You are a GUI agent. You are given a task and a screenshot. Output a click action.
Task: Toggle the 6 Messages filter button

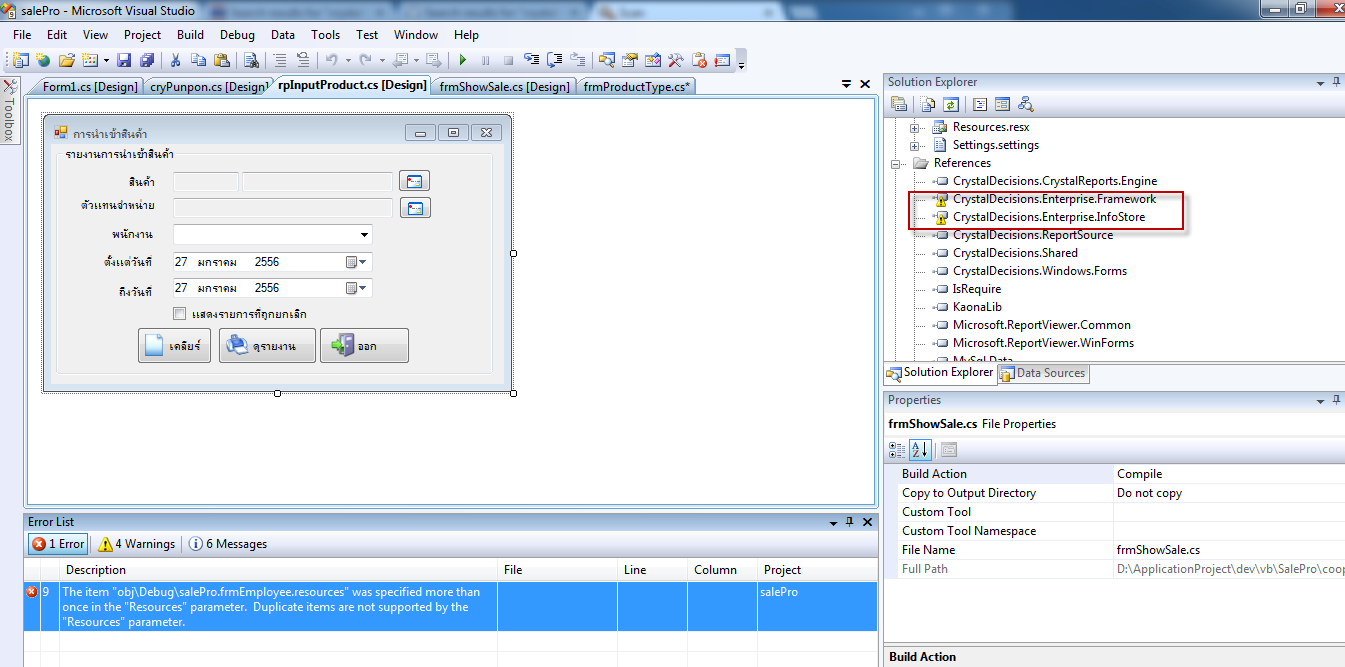228,544
